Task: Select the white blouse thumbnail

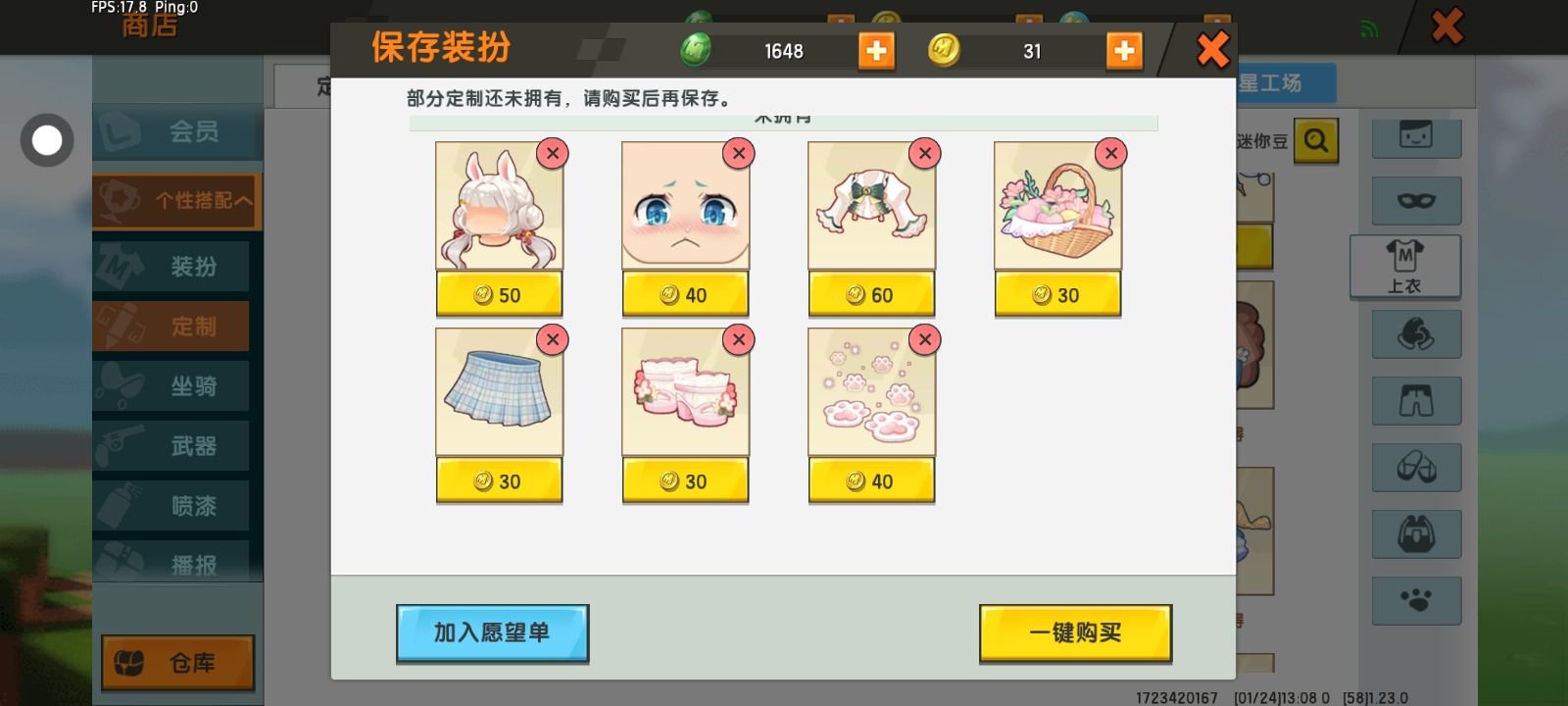Action: (871, 206)
